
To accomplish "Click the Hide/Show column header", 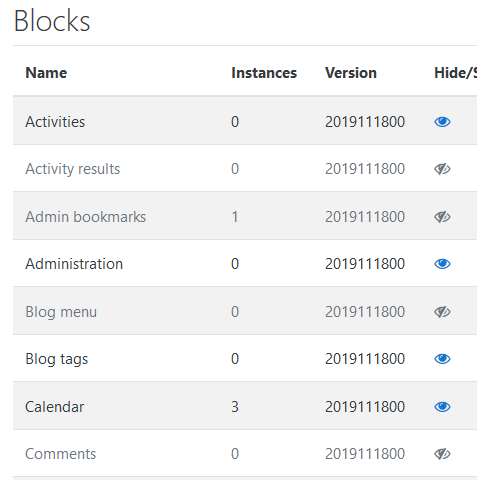I will [455, 73].
